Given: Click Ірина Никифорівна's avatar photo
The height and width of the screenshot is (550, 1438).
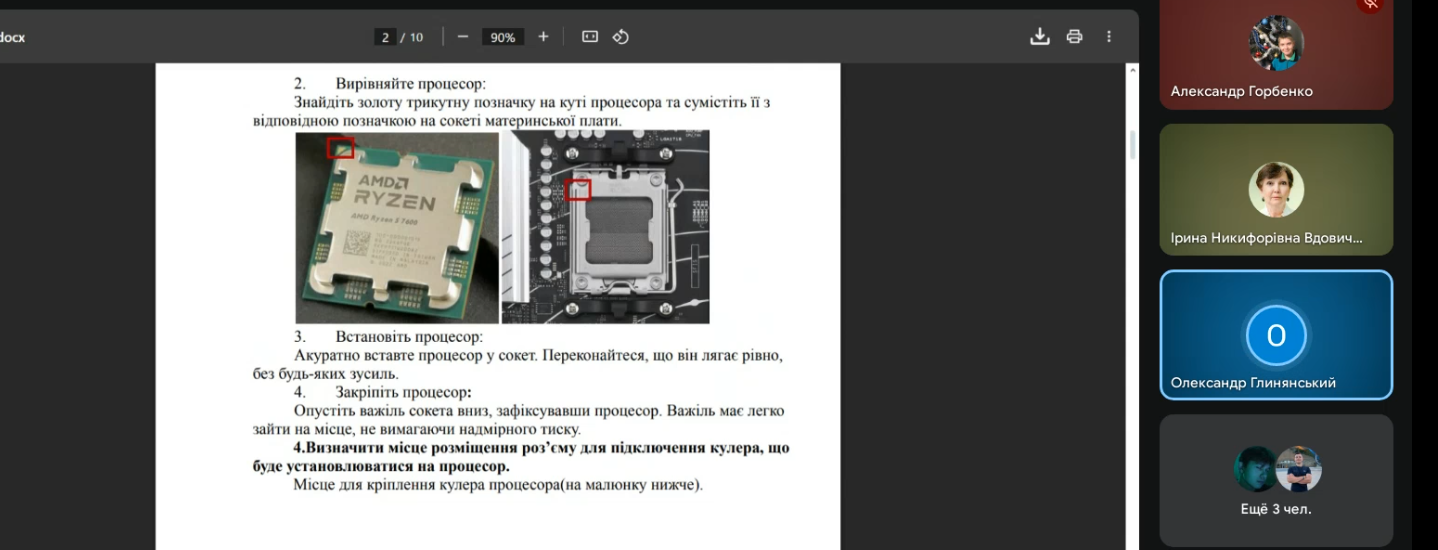Looking at the screenshot, I should [1276, 189].
